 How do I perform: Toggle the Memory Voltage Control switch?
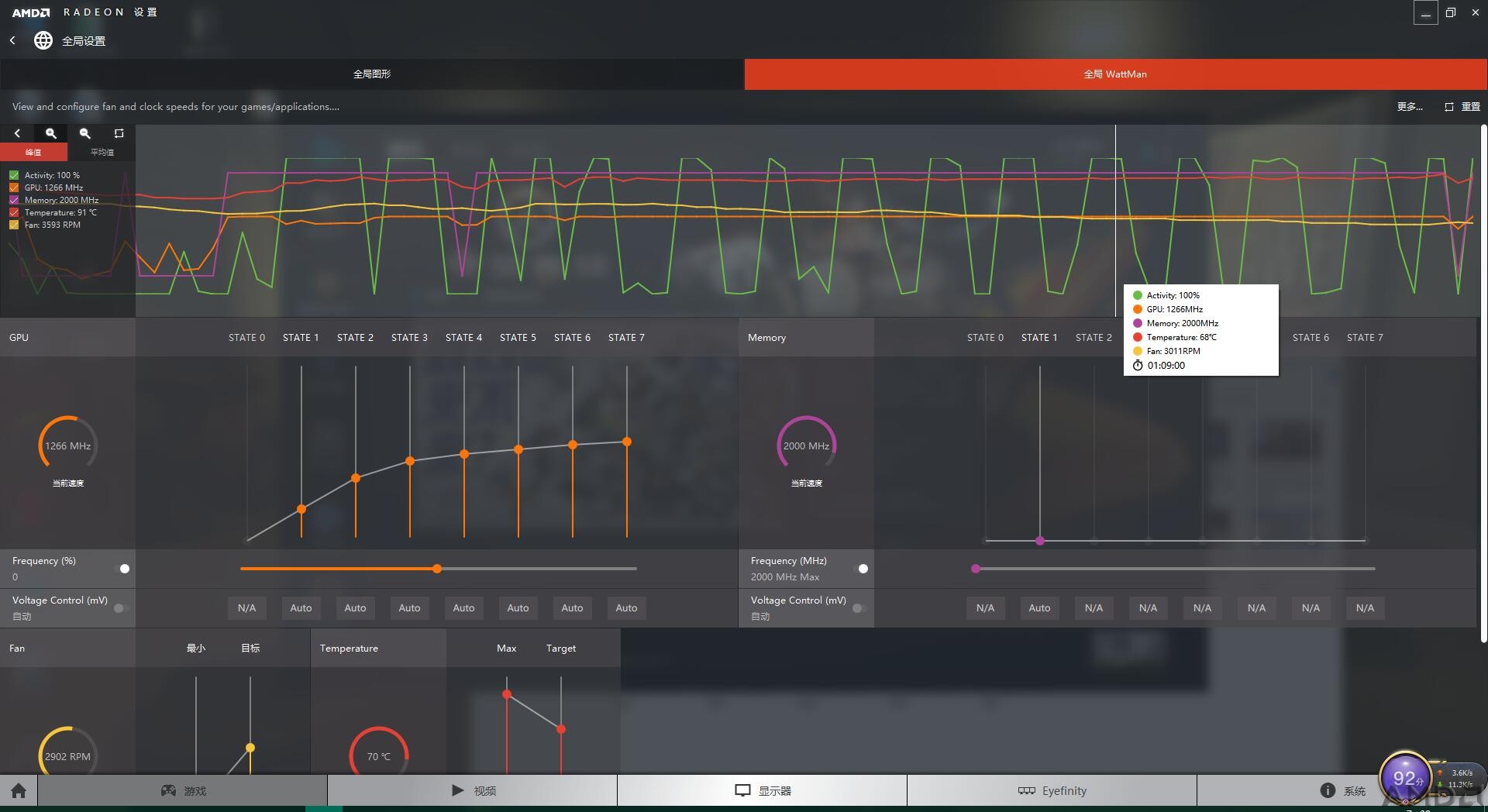tap(859, 608)
